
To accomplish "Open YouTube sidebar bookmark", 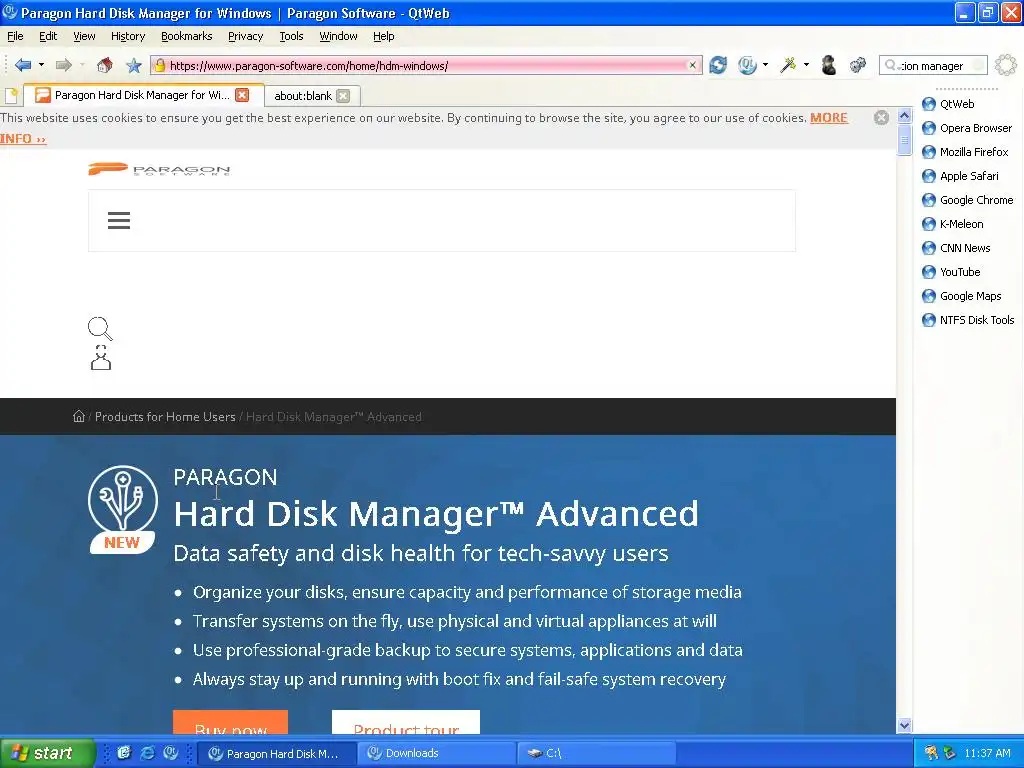I will coord(951,272).
